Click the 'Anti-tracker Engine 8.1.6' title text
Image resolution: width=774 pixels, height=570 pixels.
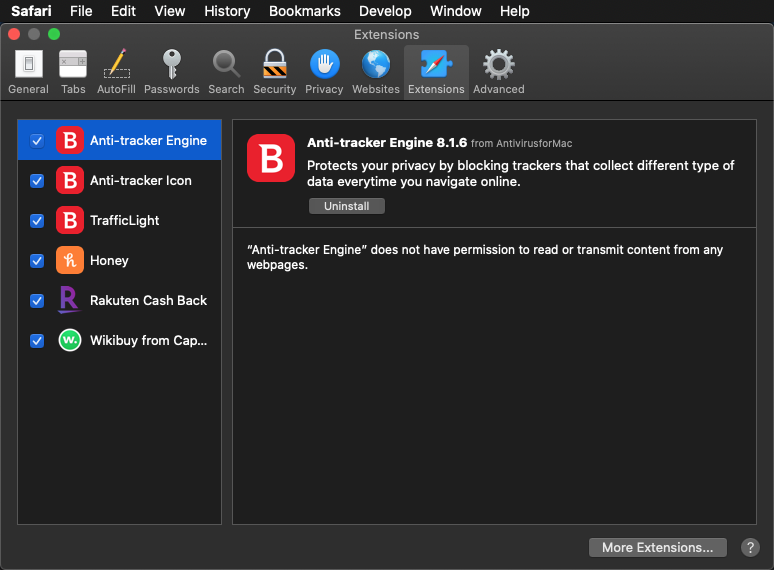coord(387,143)
